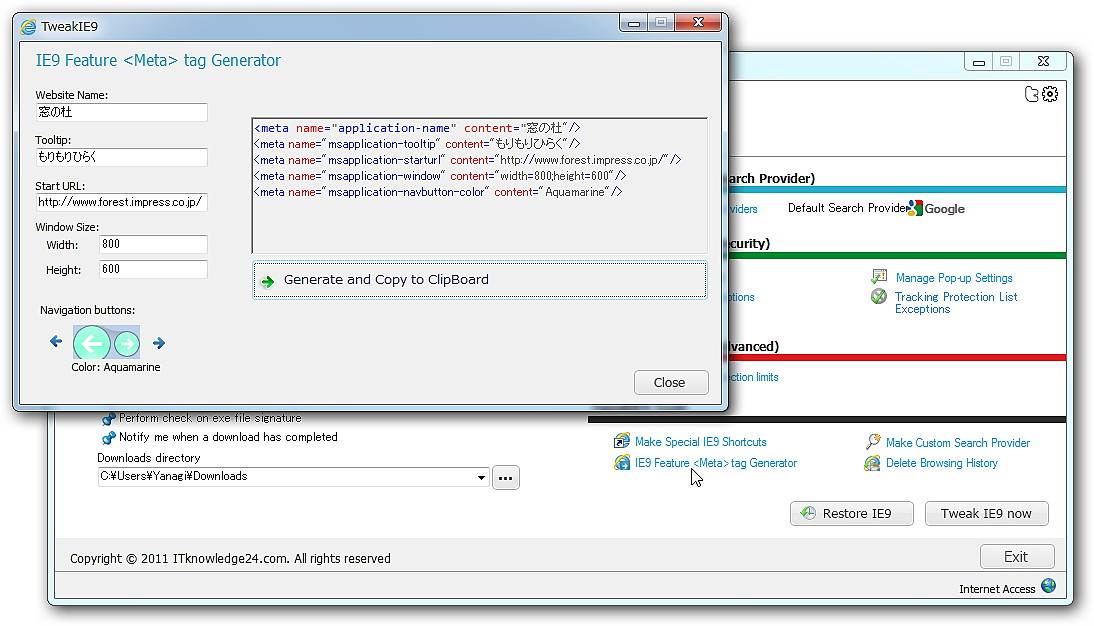Click the Make Special IE9 Shortcuts icon
The width and height of the screenshot is (1094, 626).
pos(622,441)
